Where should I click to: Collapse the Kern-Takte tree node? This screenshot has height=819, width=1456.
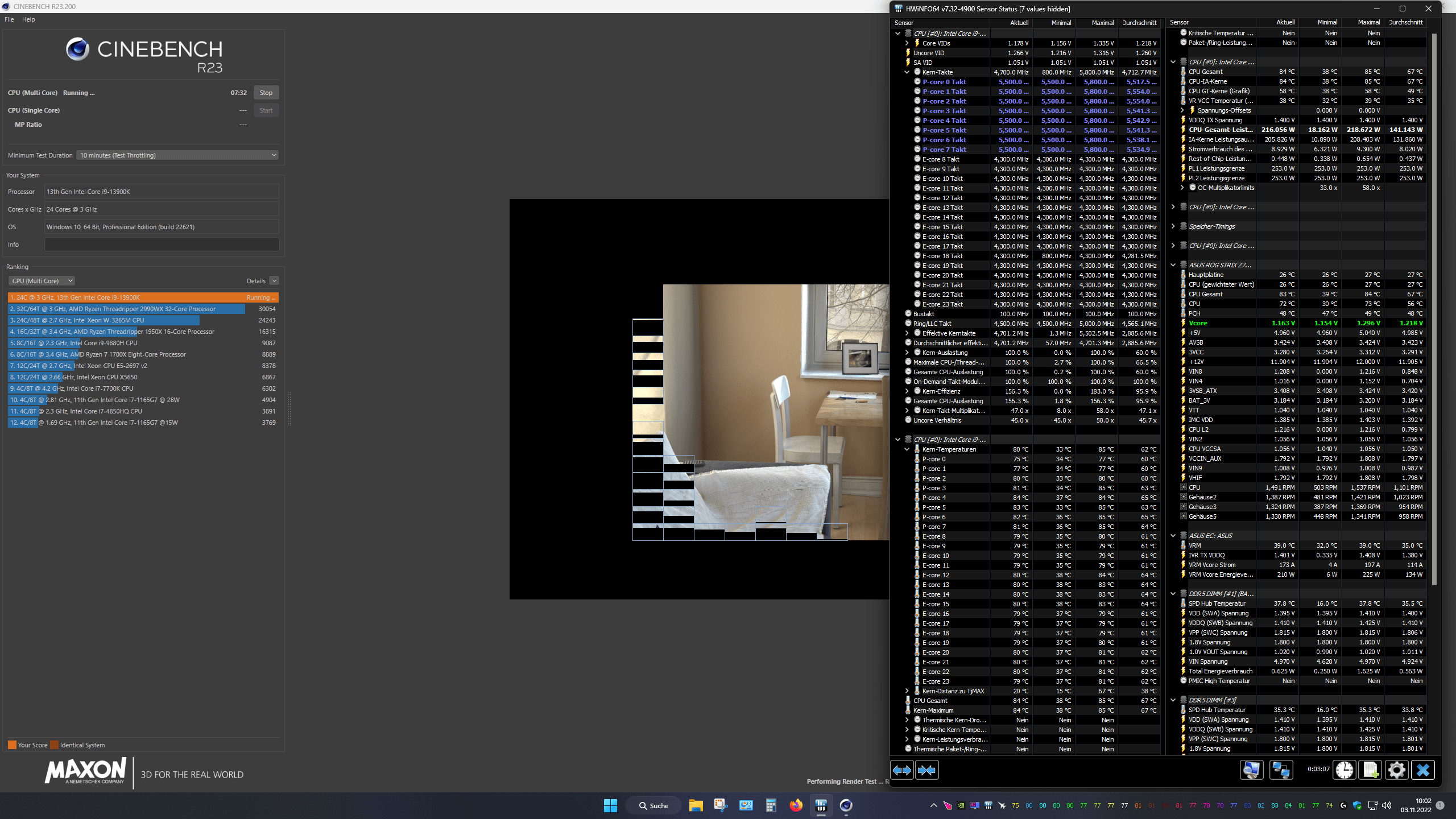(x=907, y=72)
